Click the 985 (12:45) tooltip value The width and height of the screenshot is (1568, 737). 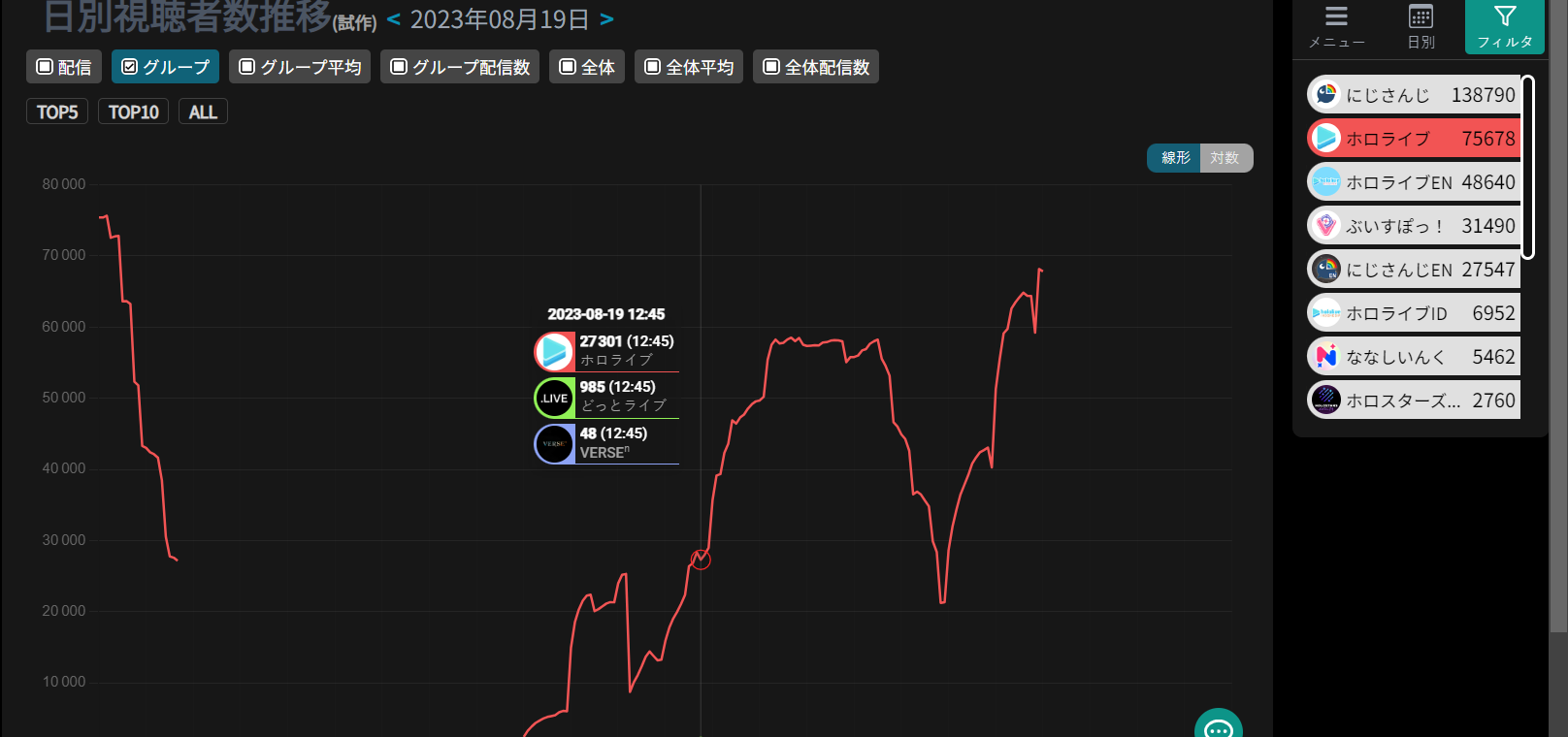(x=617, y=387)
